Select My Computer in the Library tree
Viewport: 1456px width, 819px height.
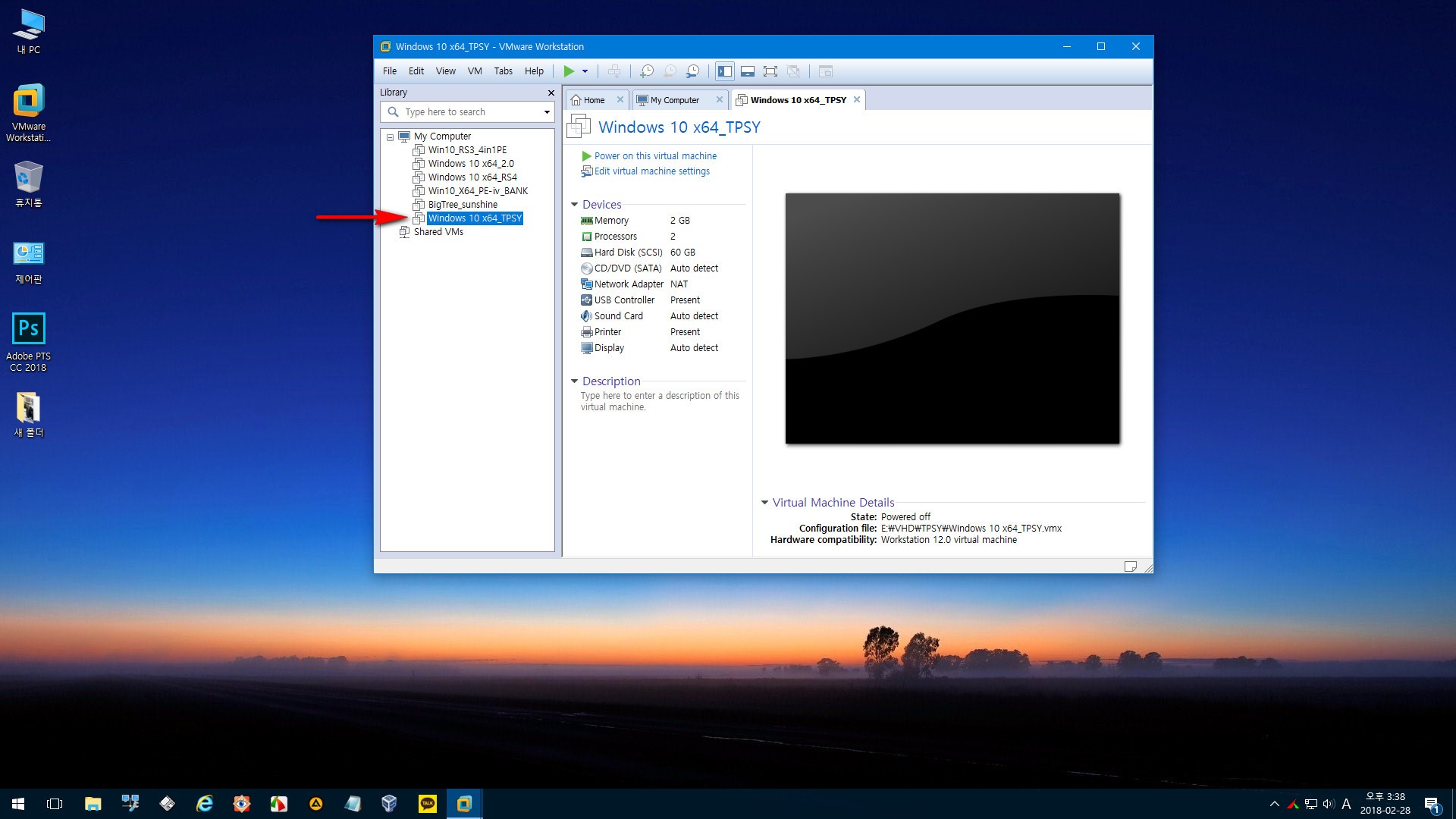(x=442, y=136)
